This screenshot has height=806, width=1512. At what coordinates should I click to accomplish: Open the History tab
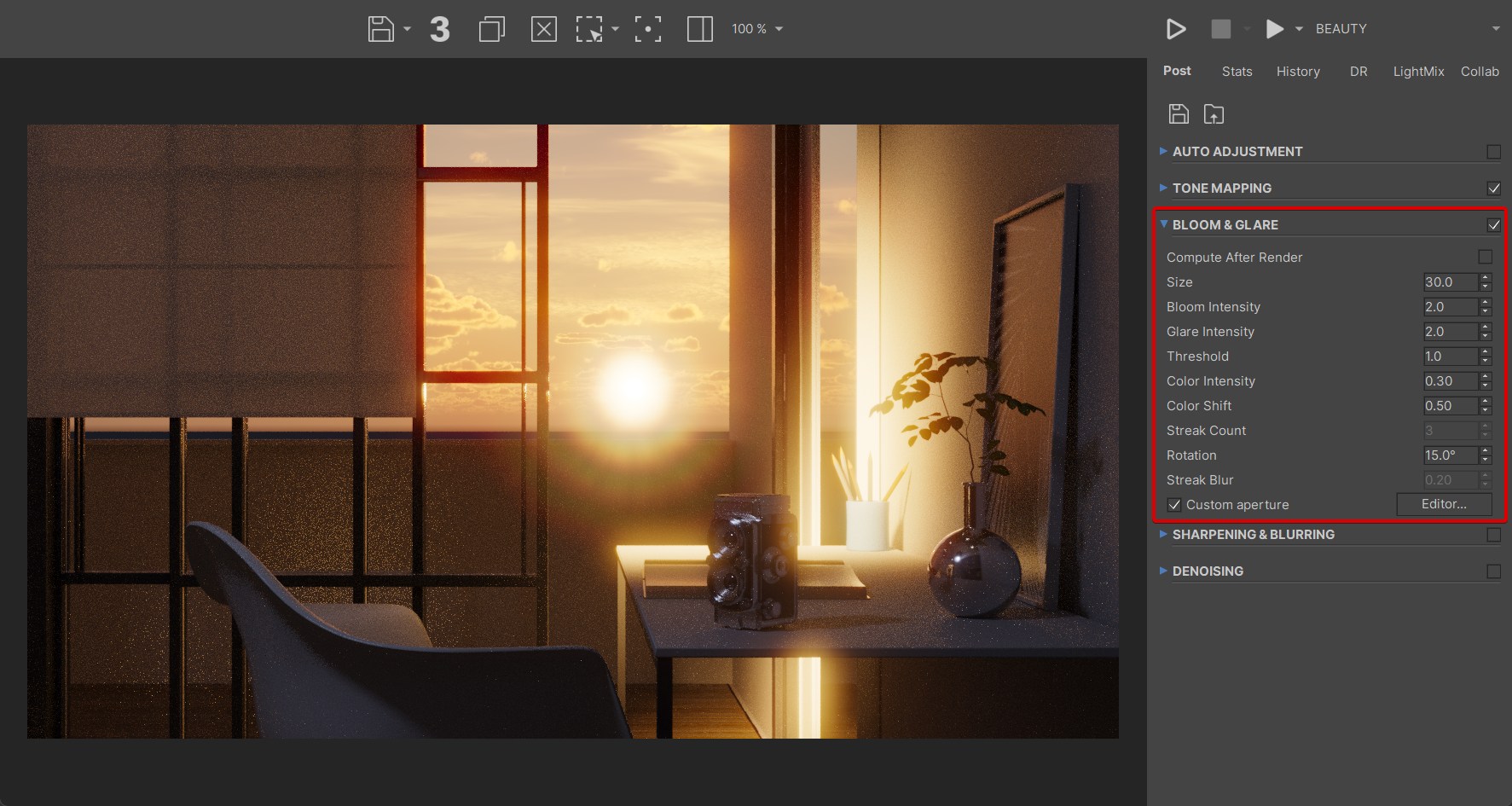[x=1297, y=72]
